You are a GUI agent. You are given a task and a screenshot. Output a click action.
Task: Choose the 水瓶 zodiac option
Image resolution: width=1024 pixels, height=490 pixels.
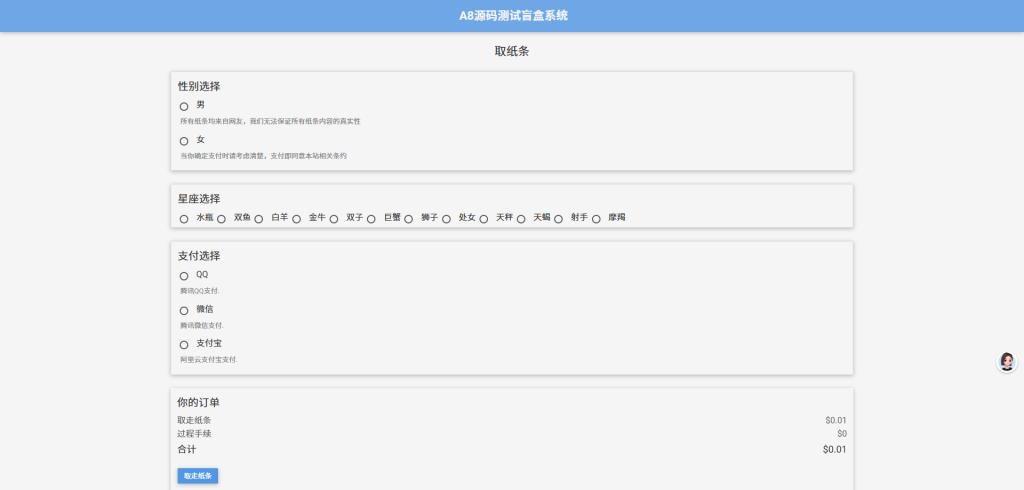(x=184, y=219)
